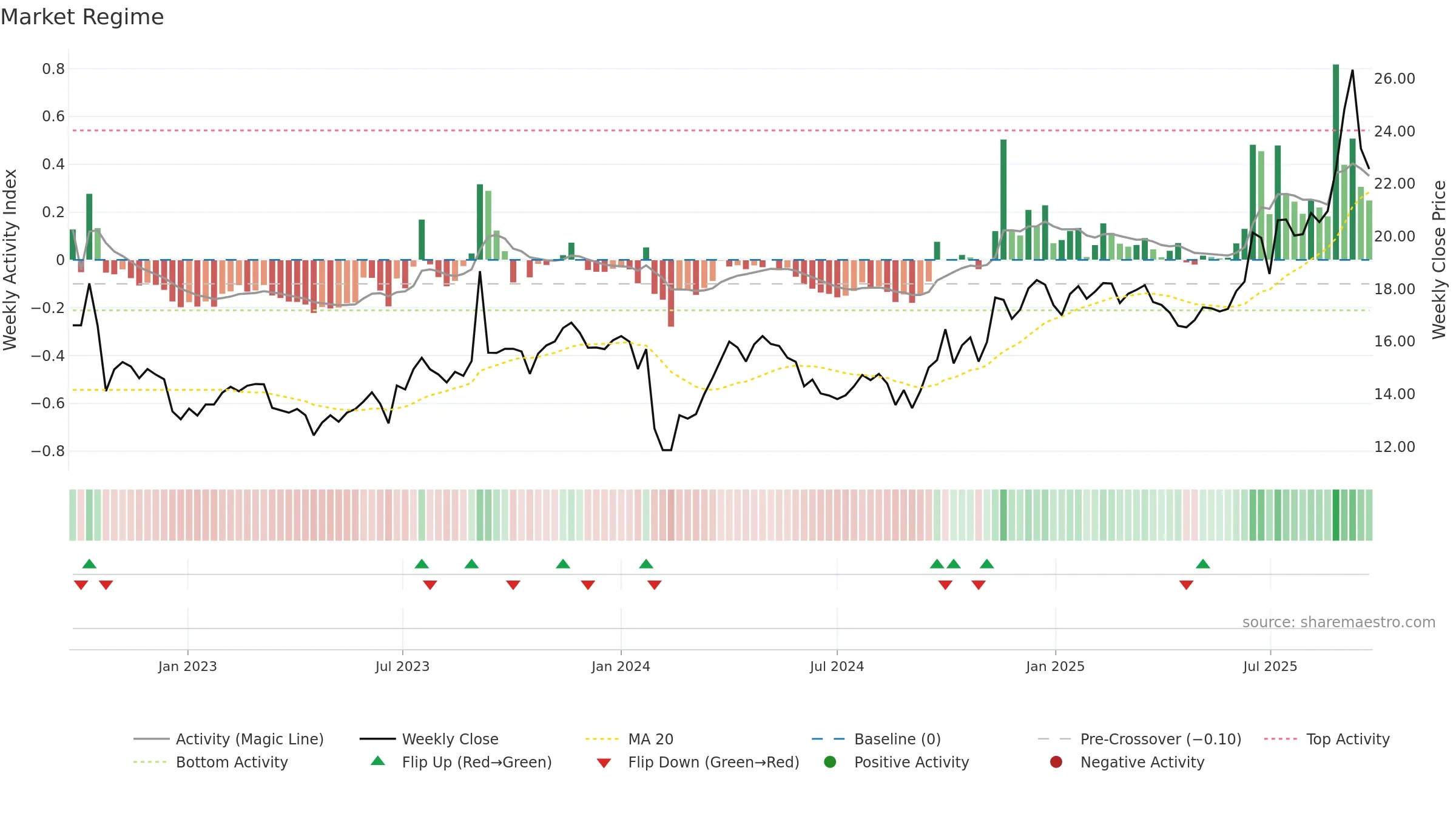Select green flip-up triangle around Nov 2023
Image resolution: width=1456 pixels, height=819 pixels.
(563, 564)
